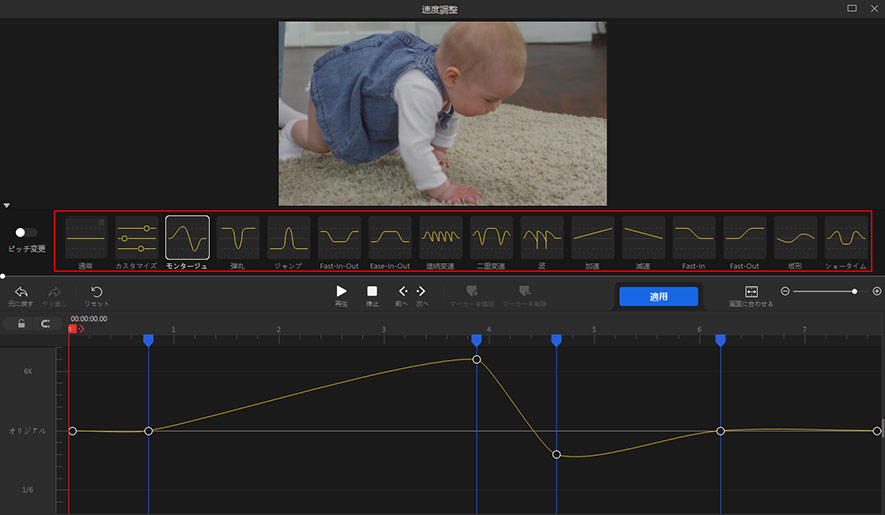Zoom out the timeline with minus icon
The width and height of the screenshot is (885, 515).
point(785,291)
